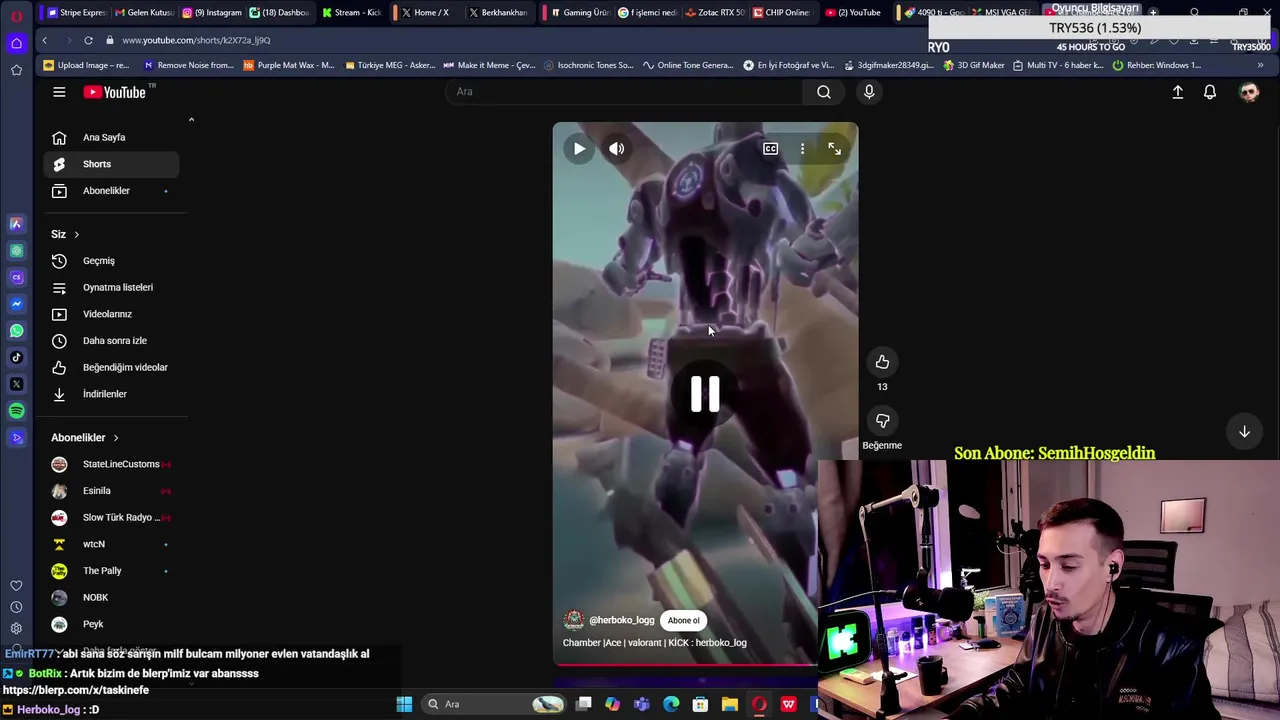Click play button at top of short

579,149
